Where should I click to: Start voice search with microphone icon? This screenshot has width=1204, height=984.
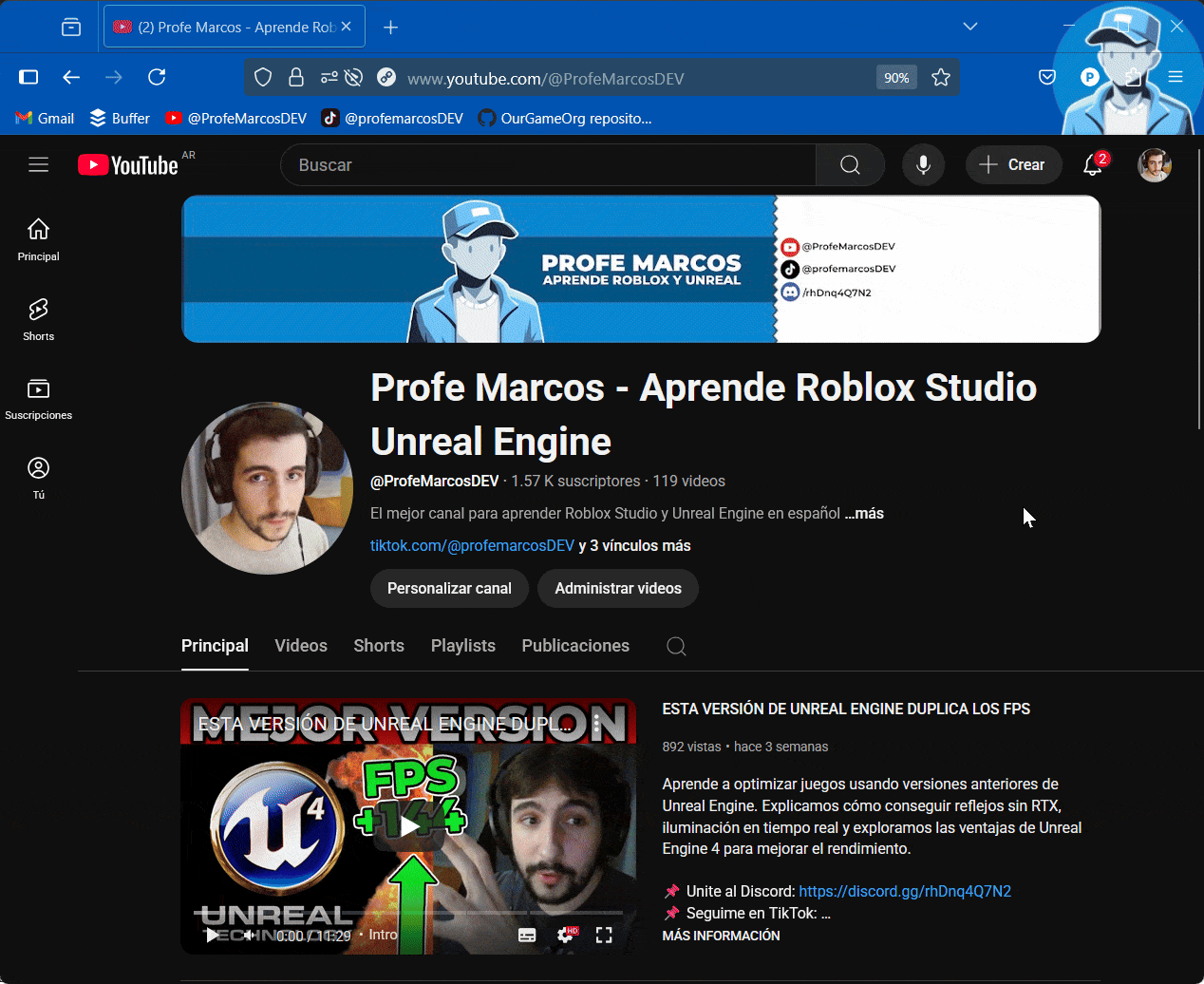[x=923, y=165]
